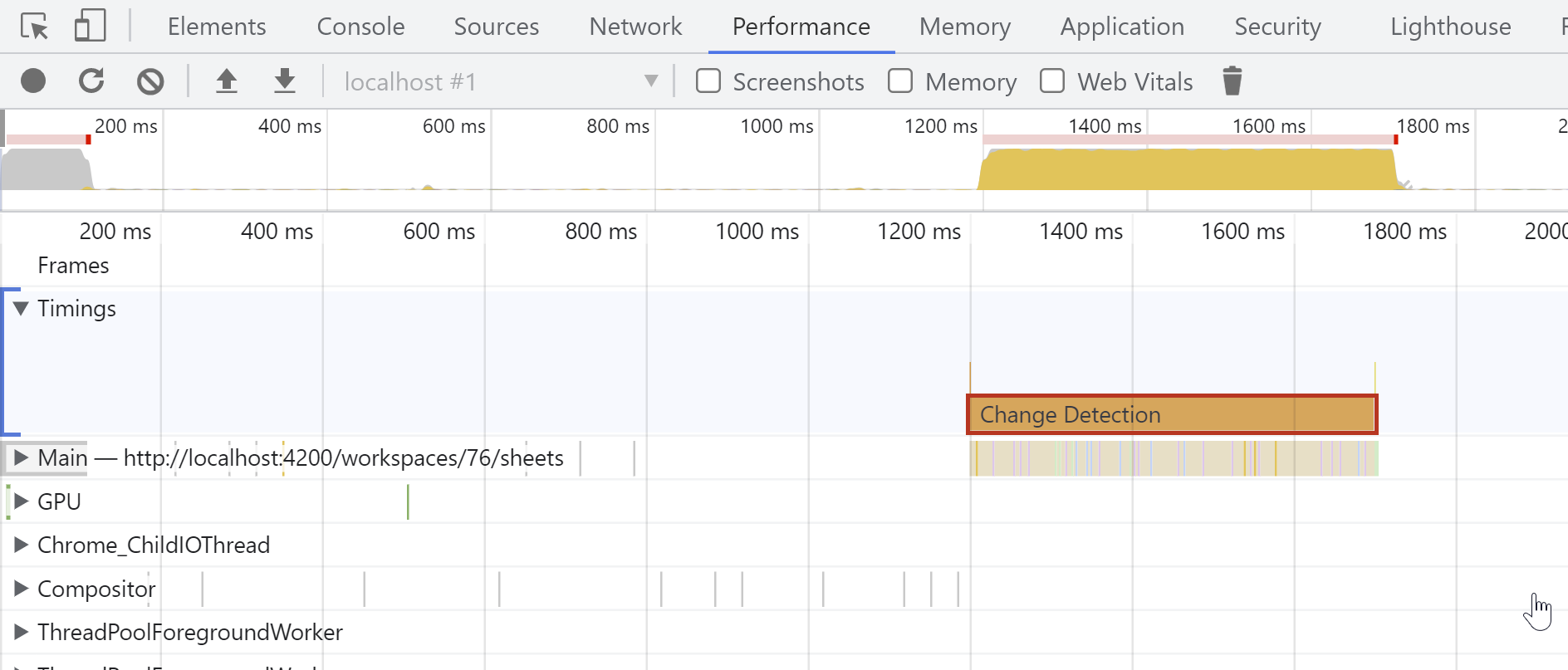Open the Memory panel tab
Viewport: 1568px width, 670px height.
coord(965,27)
